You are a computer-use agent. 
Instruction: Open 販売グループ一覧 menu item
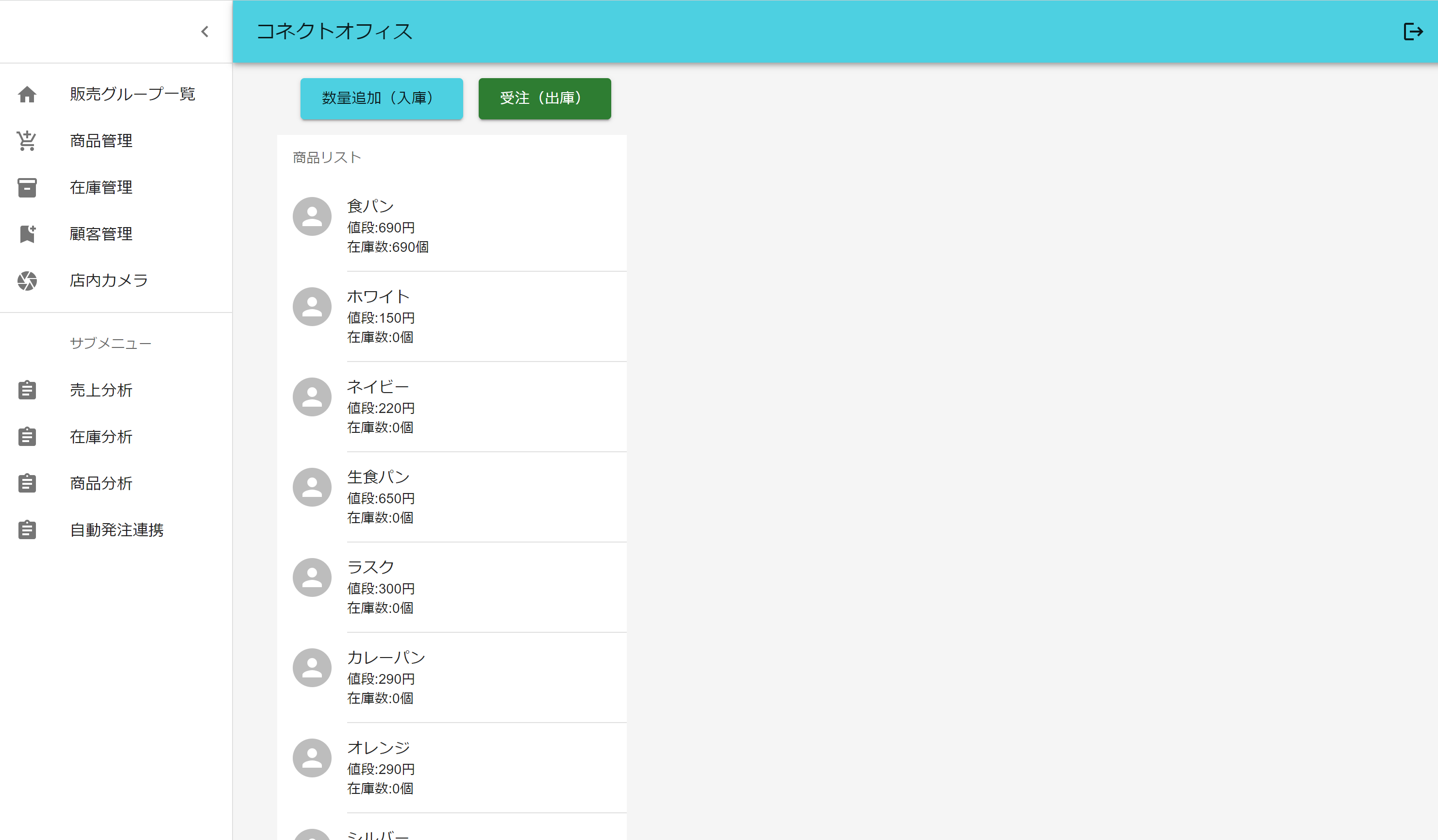[116, 94]
